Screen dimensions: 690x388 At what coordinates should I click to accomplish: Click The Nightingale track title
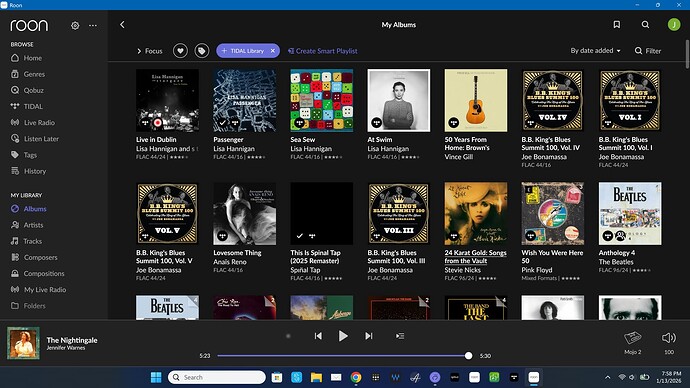click(72, 340)
